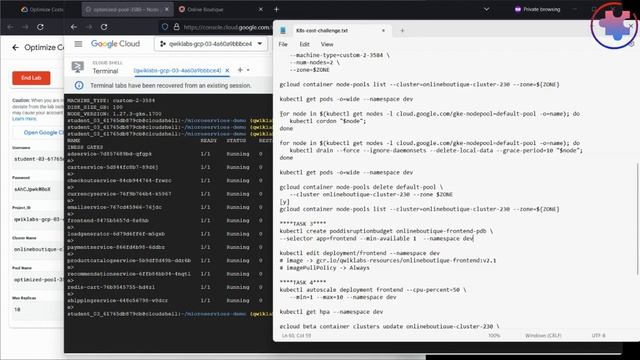640x360 pixels.
Task: Click the Notepad app icon in title bar
Action: 283,31
